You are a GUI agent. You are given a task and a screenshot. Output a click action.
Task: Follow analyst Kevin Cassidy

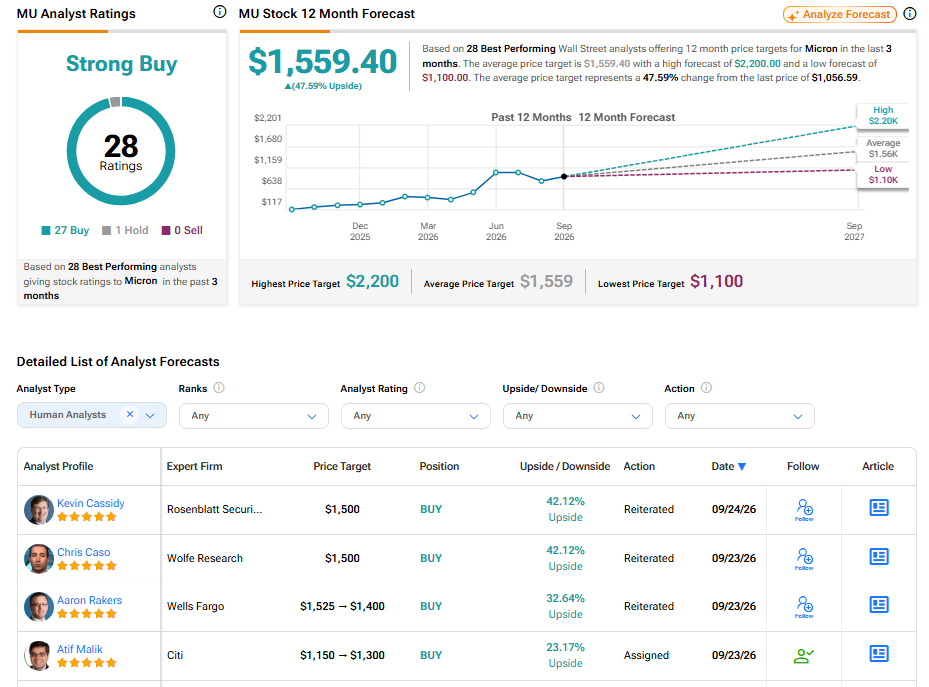tap(804, 509)
